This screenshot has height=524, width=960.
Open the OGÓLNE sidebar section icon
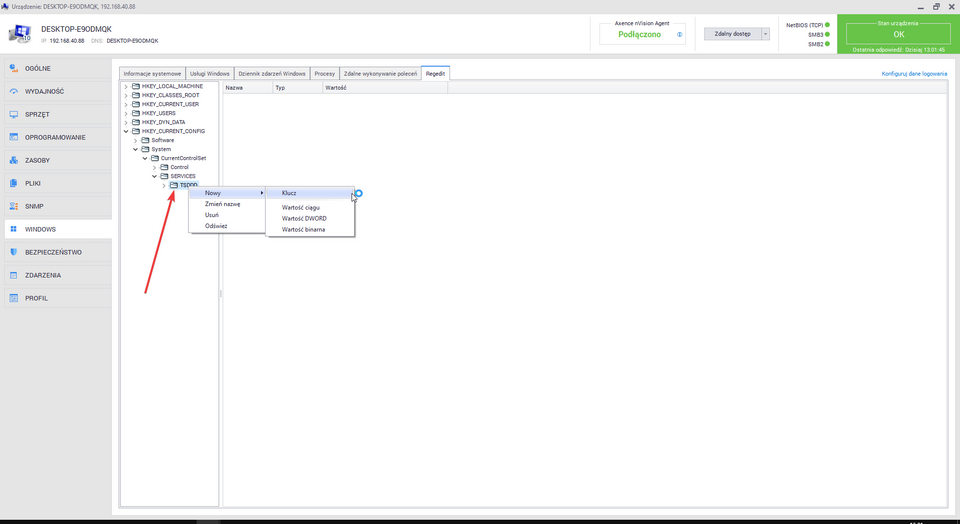pyautogui.click(x=14, y=69)
